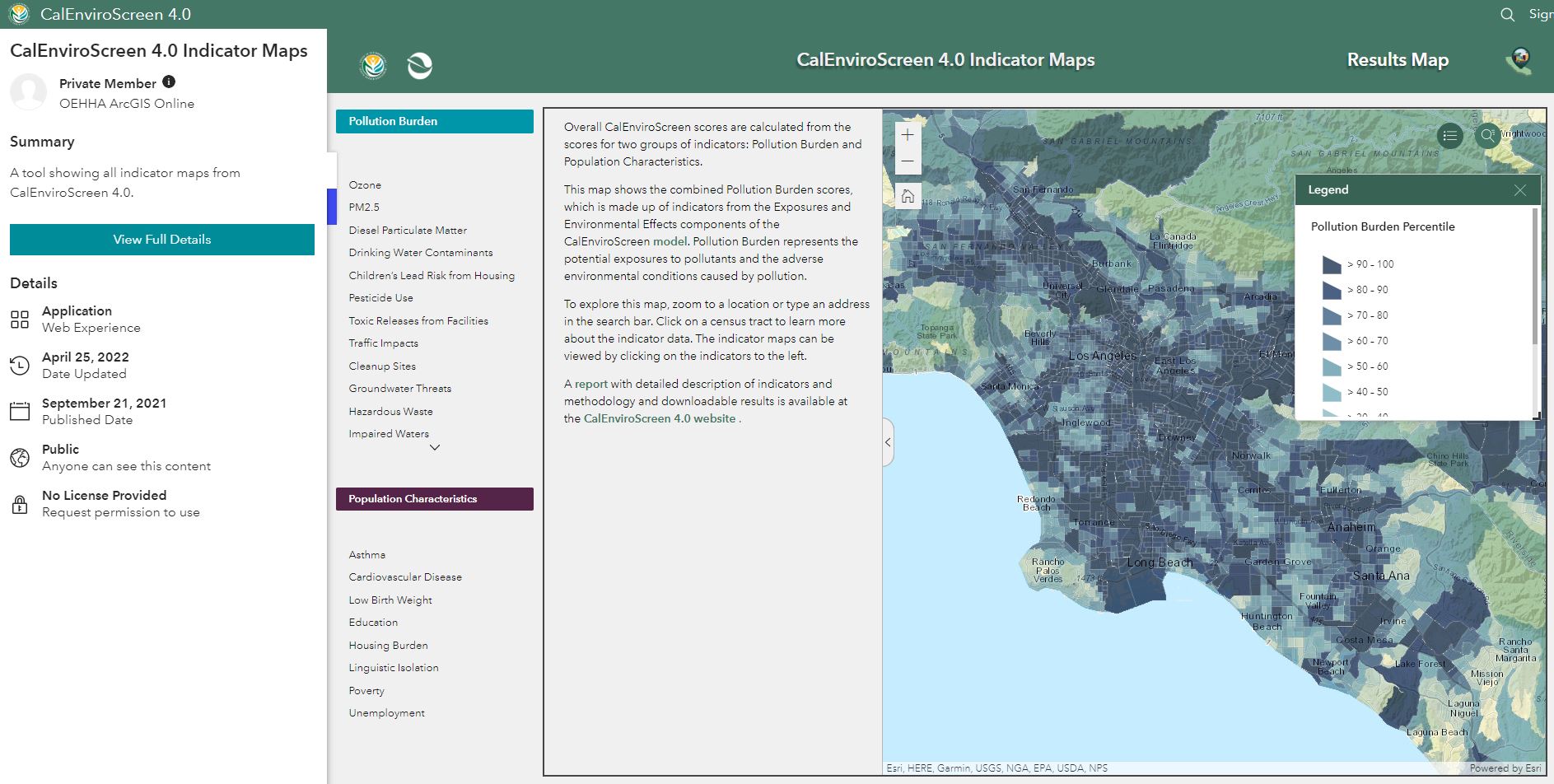Open the CalEnviroScreen model link

tap(670, 241)
